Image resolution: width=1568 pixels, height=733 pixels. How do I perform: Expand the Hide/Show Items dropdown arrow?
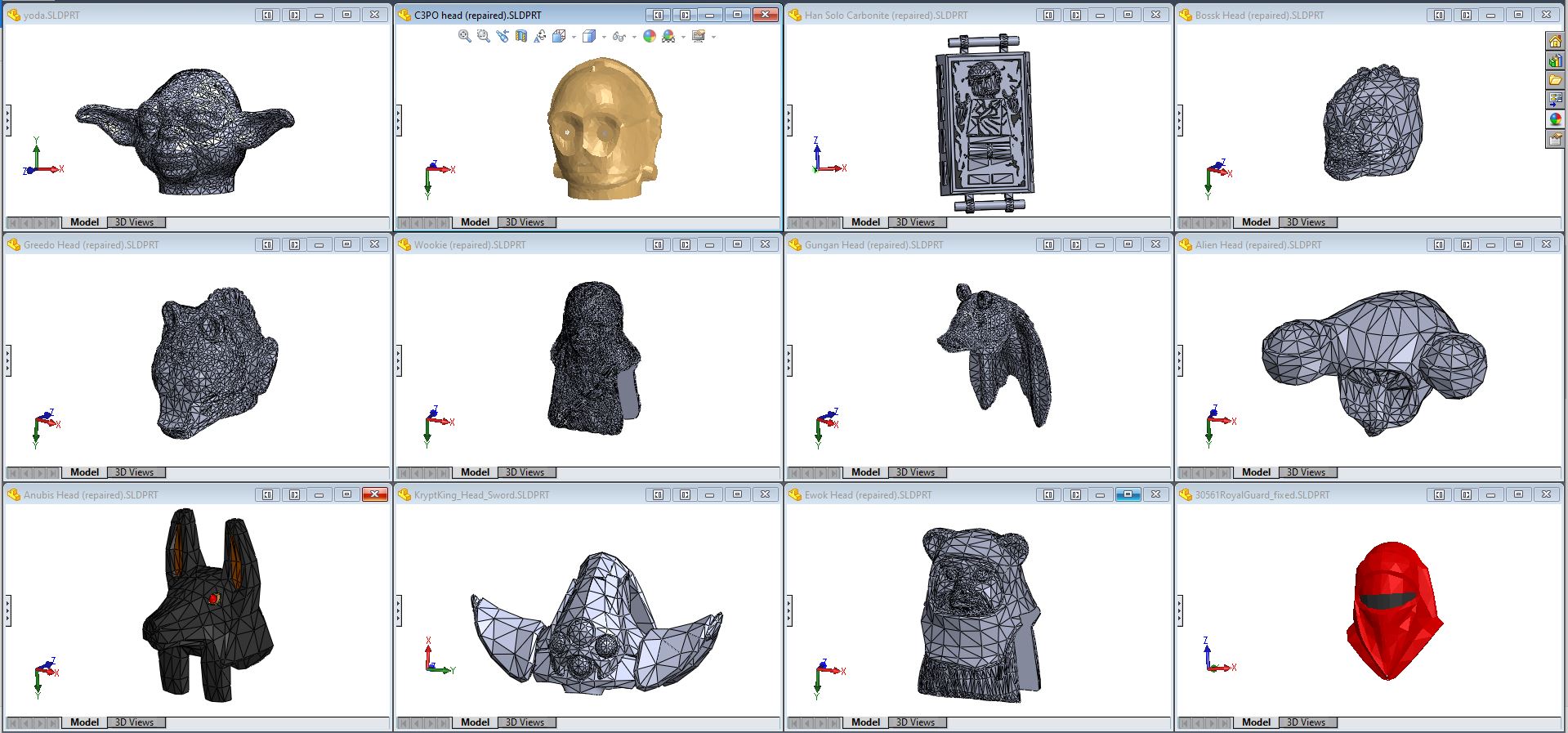pyautogui.click(x=634, y=37)
